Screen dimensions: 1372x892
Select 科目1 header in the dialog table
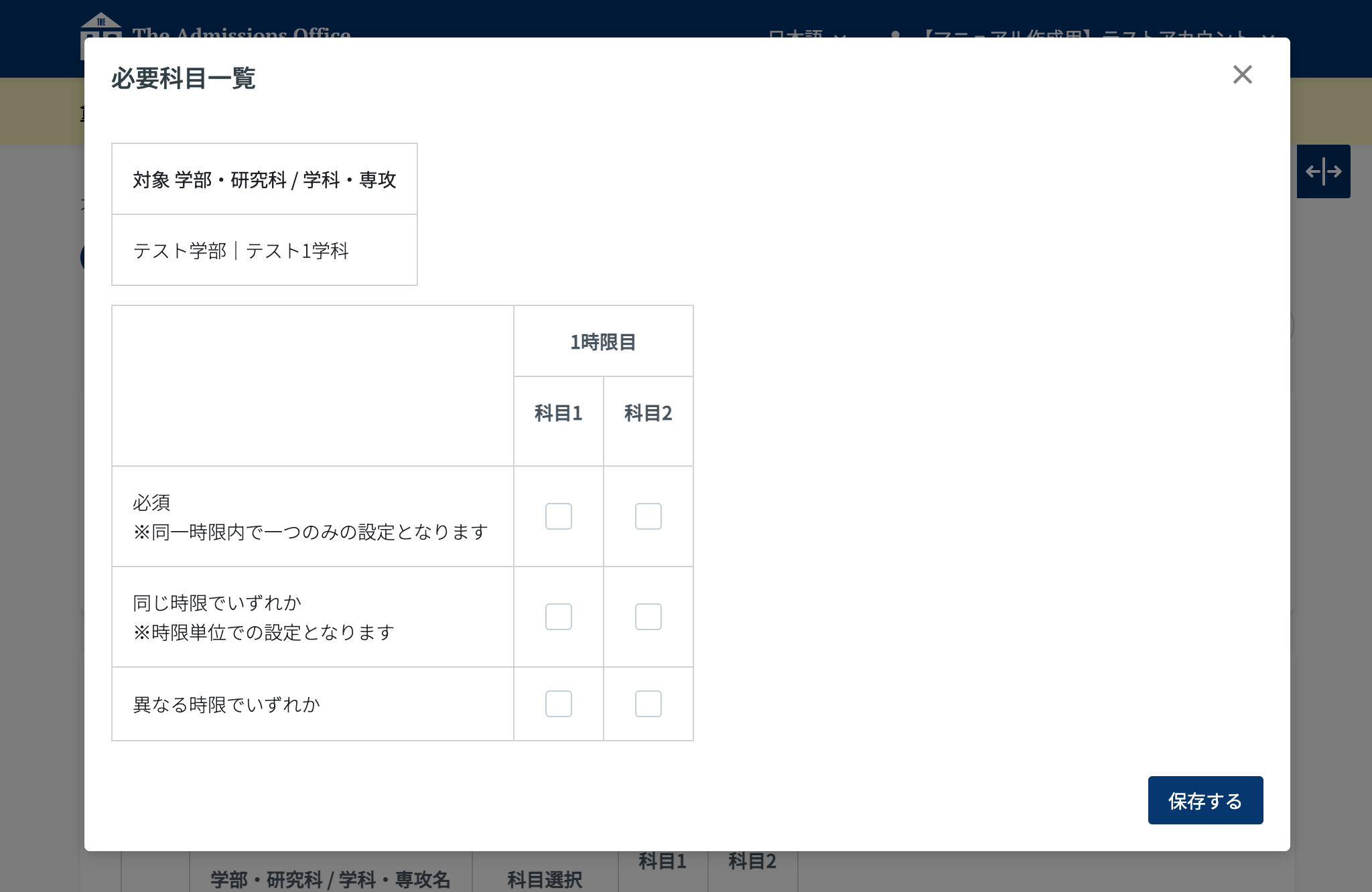(558, 413)
